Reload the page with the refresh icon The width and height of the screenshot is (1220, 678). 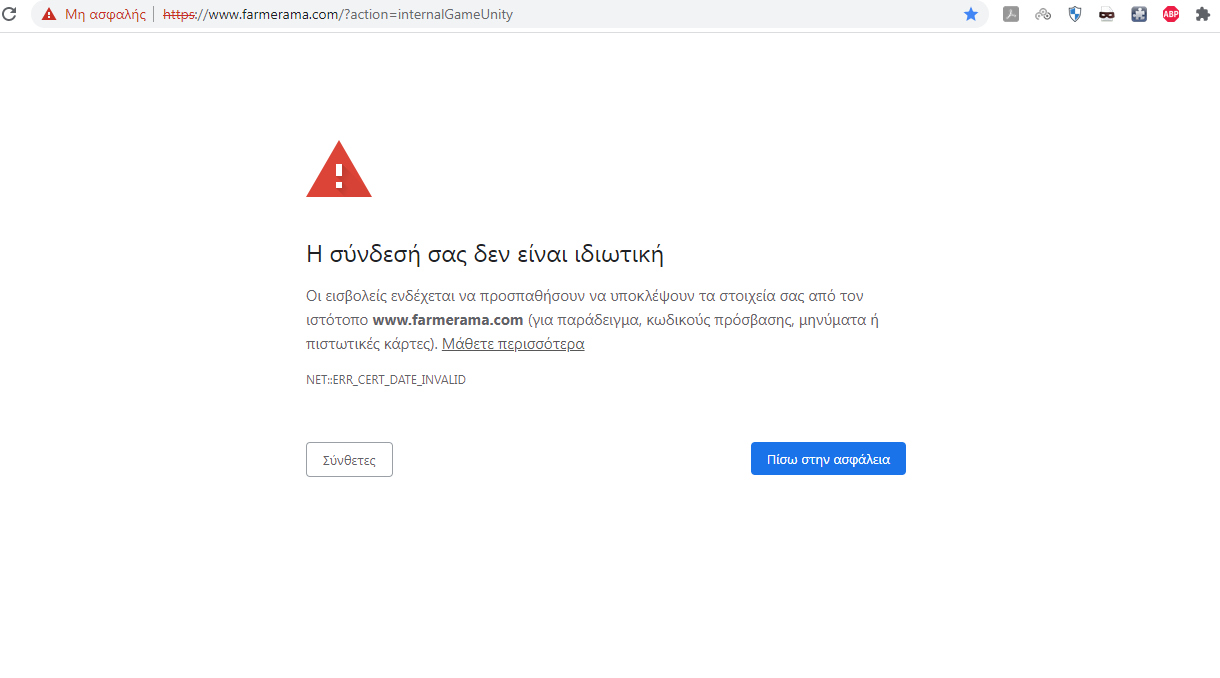(x=10, y=14)
